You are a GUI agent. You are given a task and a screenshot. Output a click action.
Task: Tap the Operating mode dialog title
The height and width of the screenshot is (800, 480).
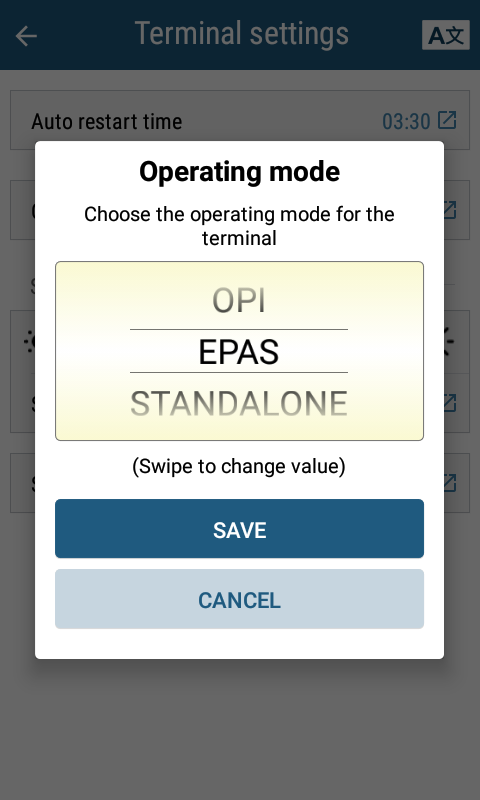(x=239, y=171)
